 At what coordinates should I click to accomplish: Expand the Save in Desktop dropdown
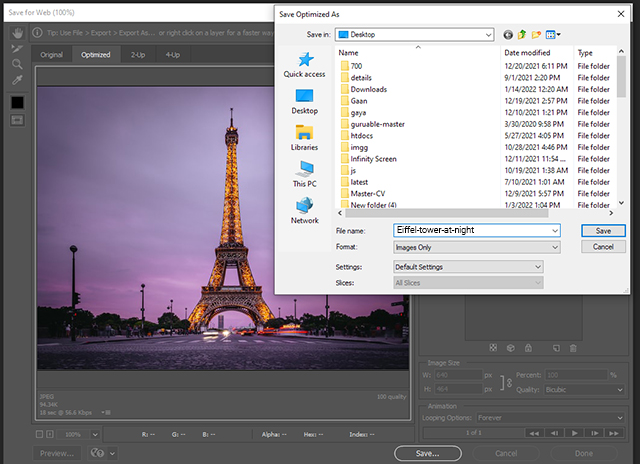[414, 35]
